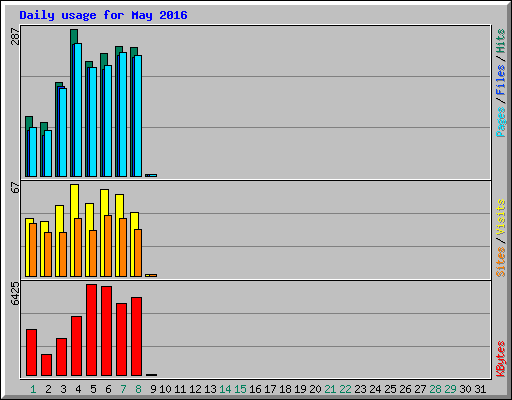Click day 14 on the x-axis
This screenshot has height=400, width=512.
(x=225, y=389)
